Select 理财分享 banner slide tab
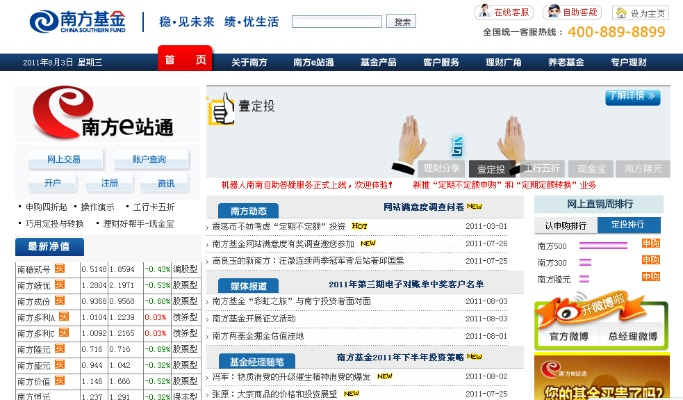 coord(441,169)
